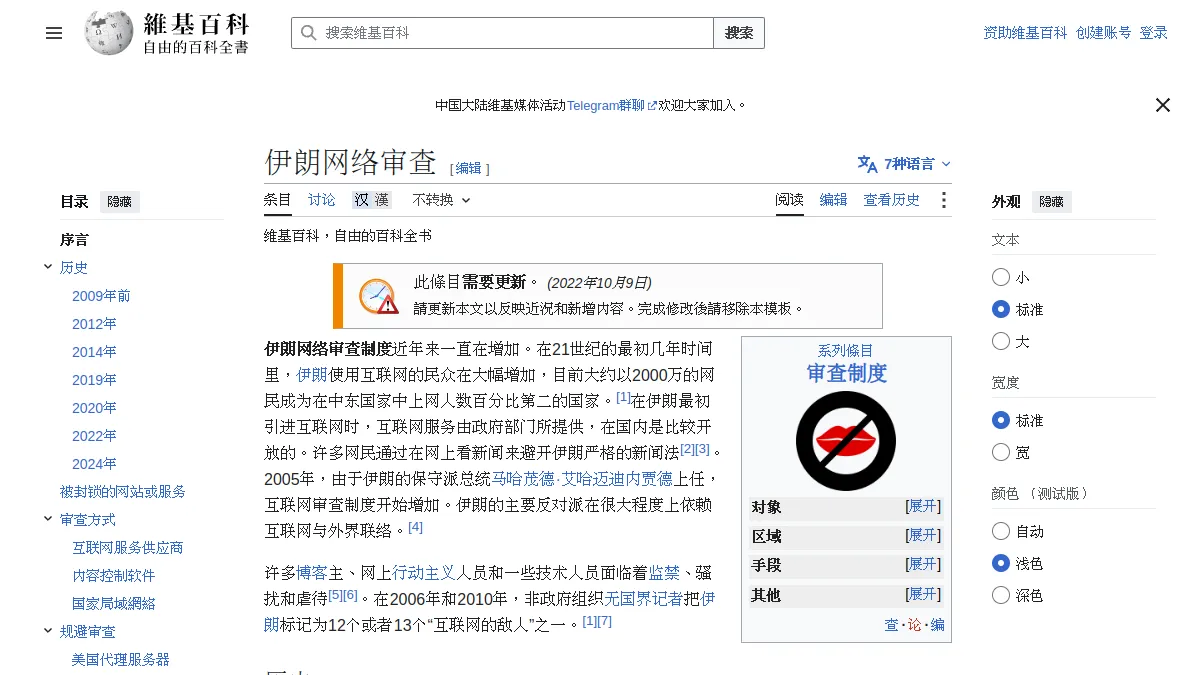Expand the 区域 infobox row
Screen dimensions: 1200x675
point(923,535)
